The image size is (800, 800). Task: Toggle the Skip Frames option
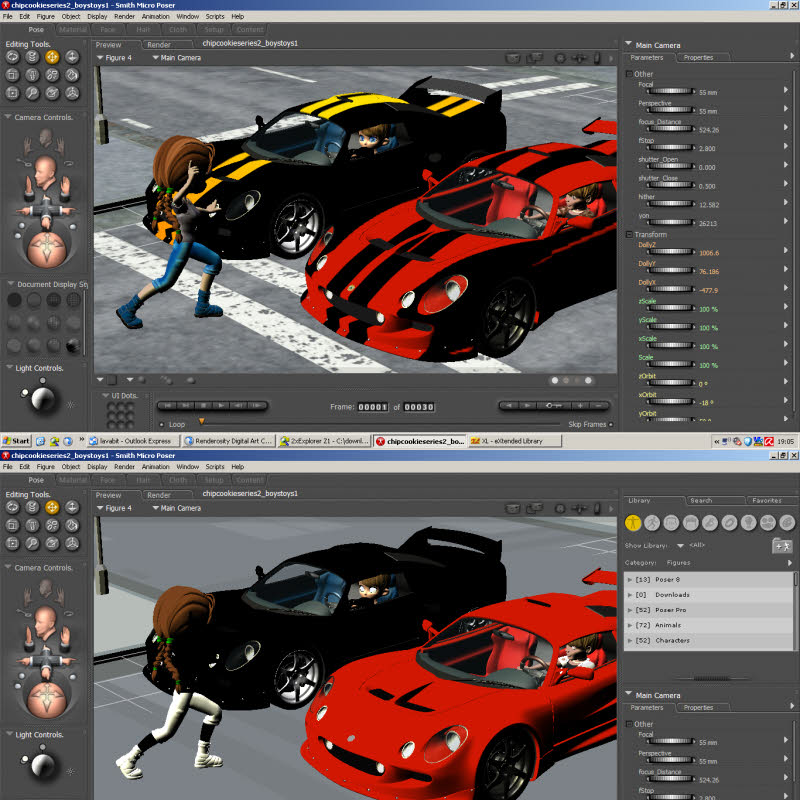pos(612,424)
